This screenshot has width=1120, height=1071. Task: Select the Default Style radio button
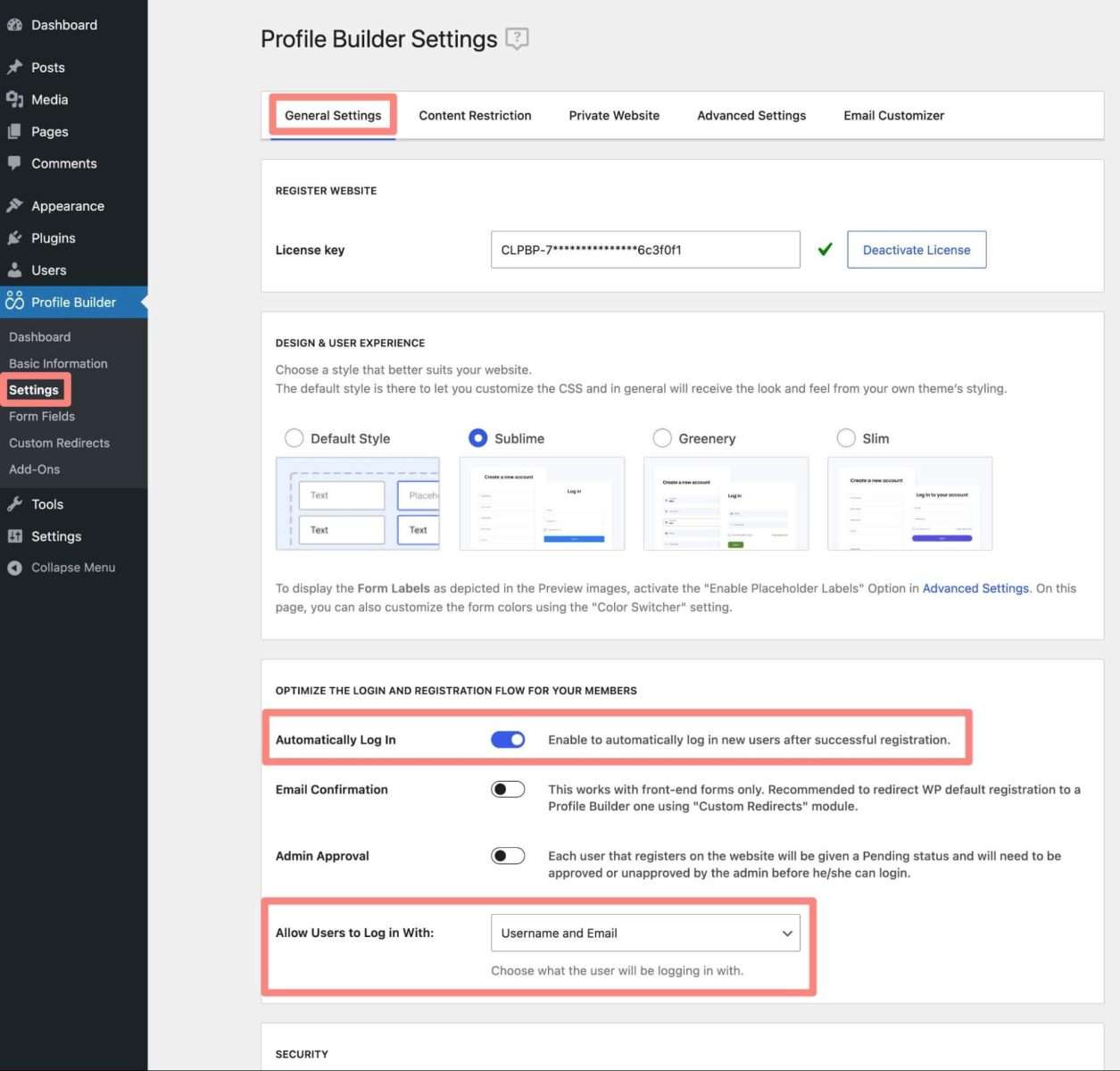(294, 437)
